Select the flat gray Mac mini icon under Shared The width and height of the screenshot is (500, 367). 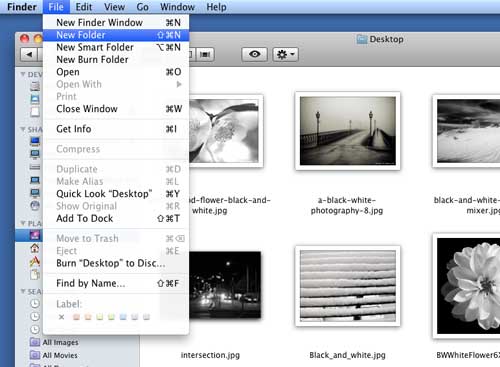pyautogui.click(x=35, y=167)
